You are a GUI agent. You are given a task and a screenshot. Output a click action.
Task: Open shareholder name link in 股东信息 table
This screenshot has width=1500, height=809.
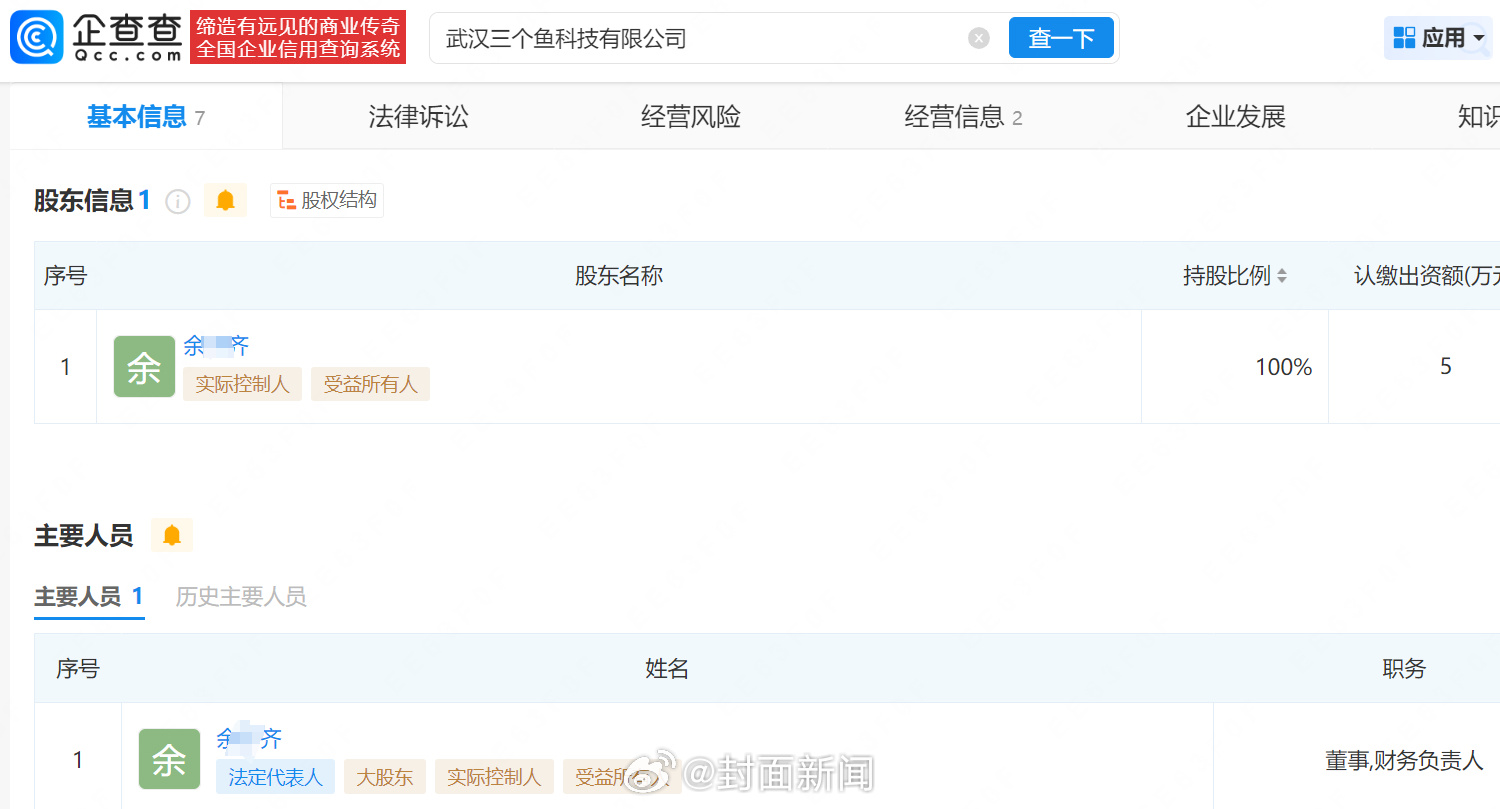[x=216, y=346]
